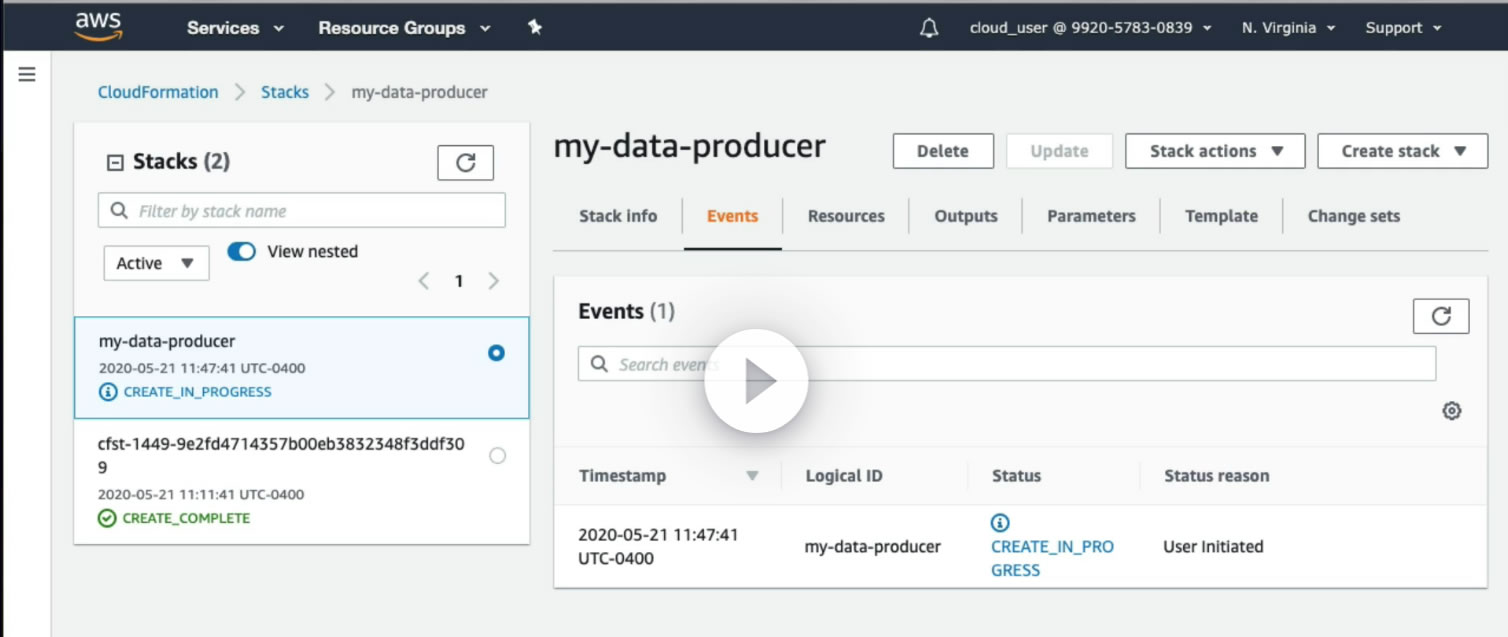This screenshot has width=1508, height=637.
Task: Refresh the Events table
Action: pyautogui.click(x=1440, y=316)
